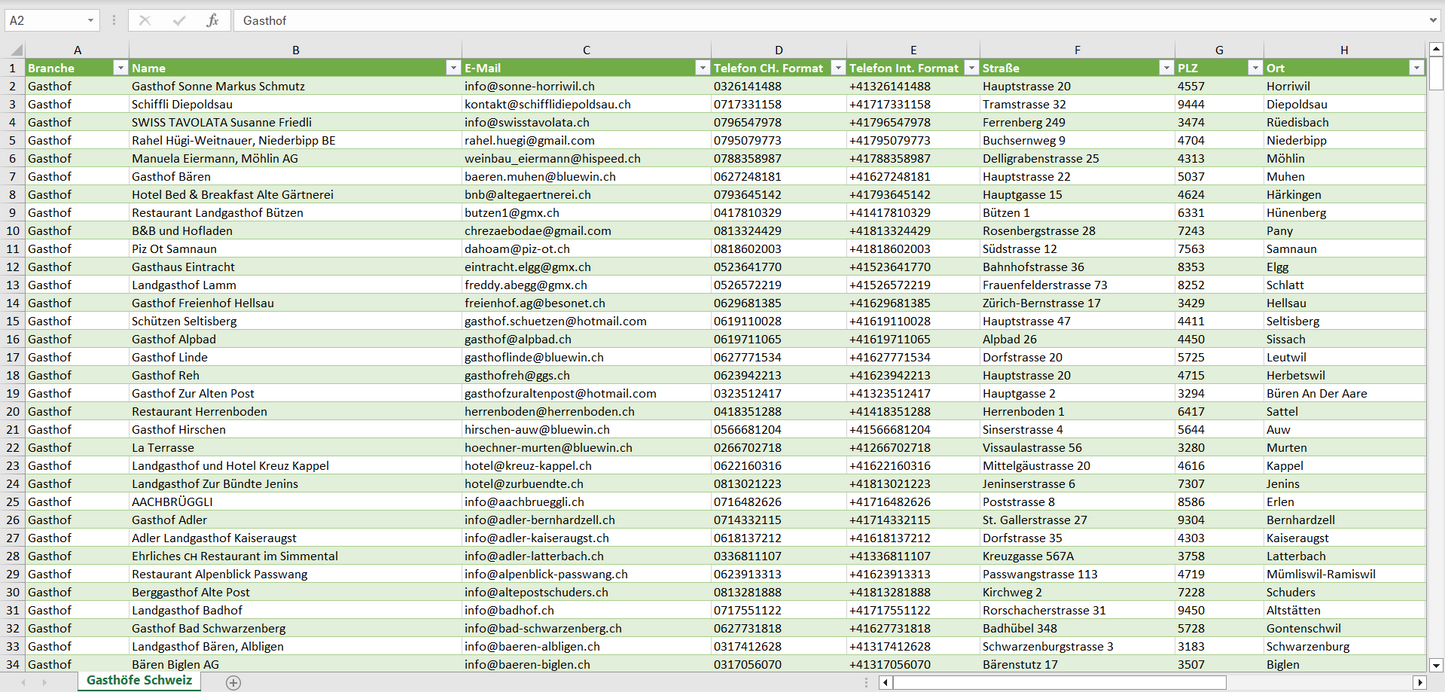Expand the formula bar with the chevron
The image size is (1445, 692).
[1434, 20]
